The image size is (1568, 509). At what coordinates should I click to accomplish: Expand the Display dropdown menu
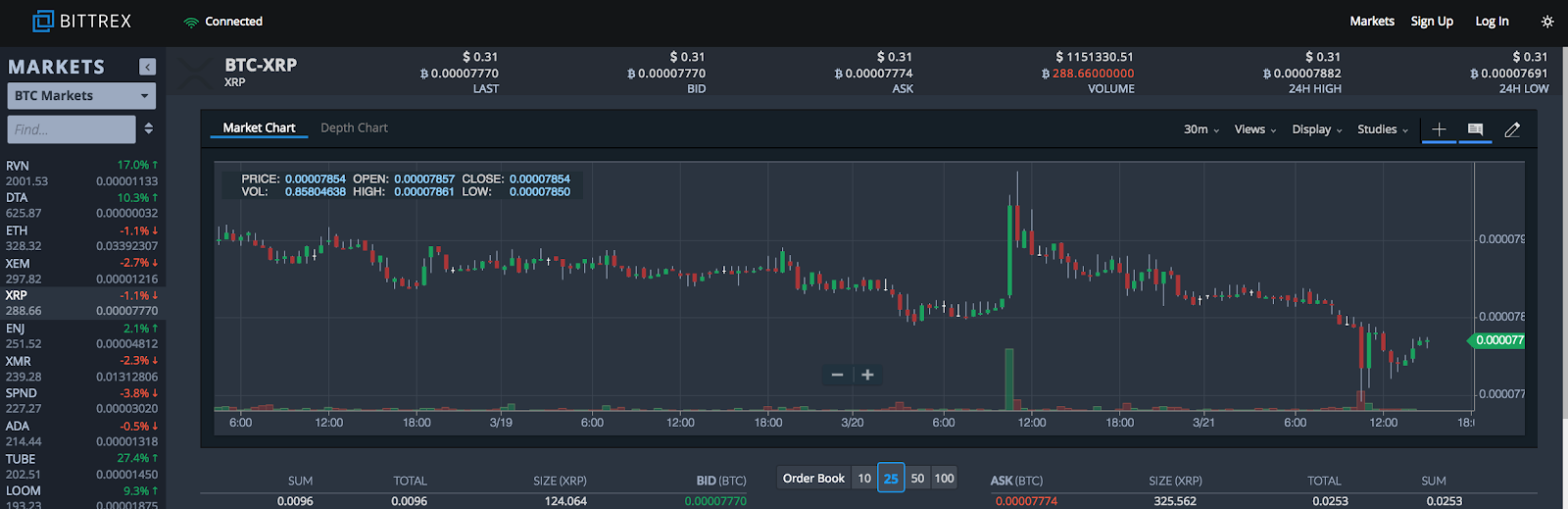pos(1317,129)
